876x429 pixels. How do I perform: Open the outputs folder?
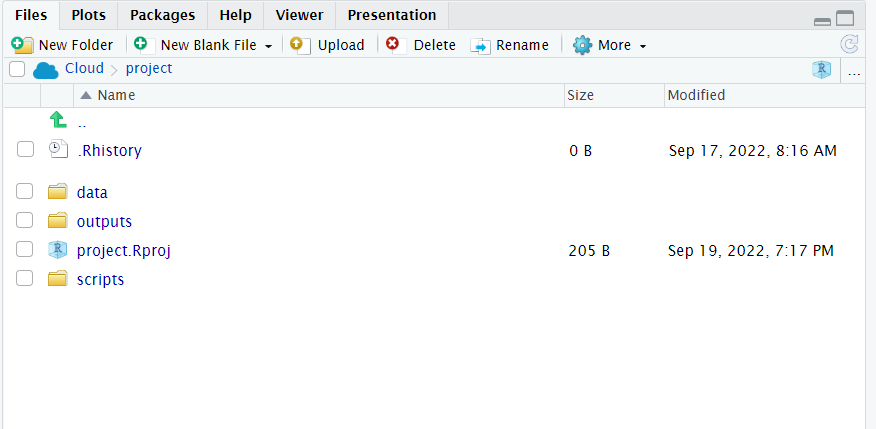104,221
